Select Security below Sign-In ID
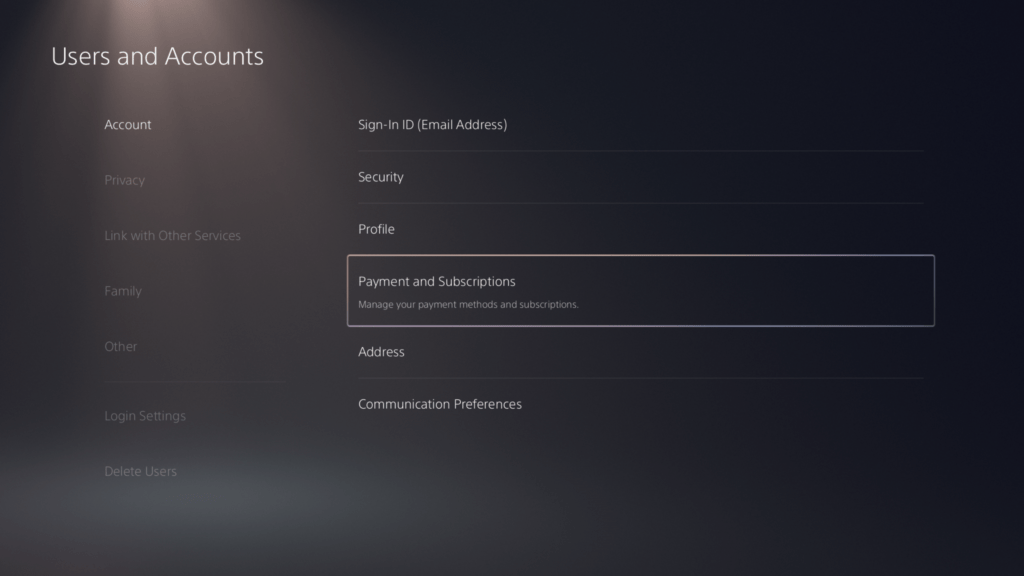Image resolution: width=1024 pixels, height=576 pixels. tap(380, 177)
